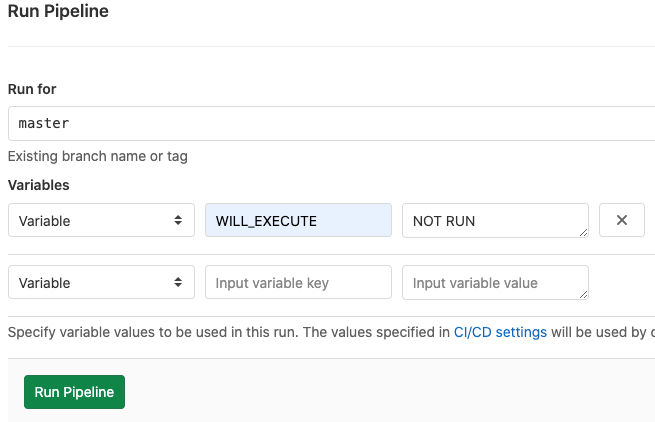Open the Variable type dropdown for WILL_EXECUTE
This screenshot has height=422, width=655.
coord(100,221)
